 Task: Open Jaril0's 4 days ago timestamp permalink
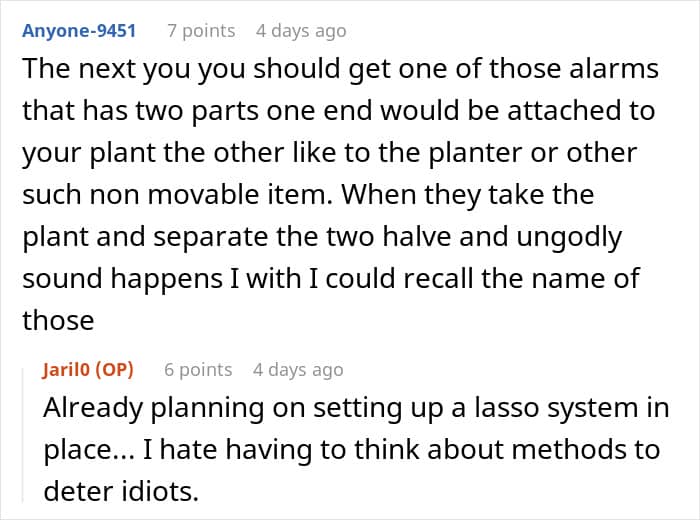click(298, 370)
